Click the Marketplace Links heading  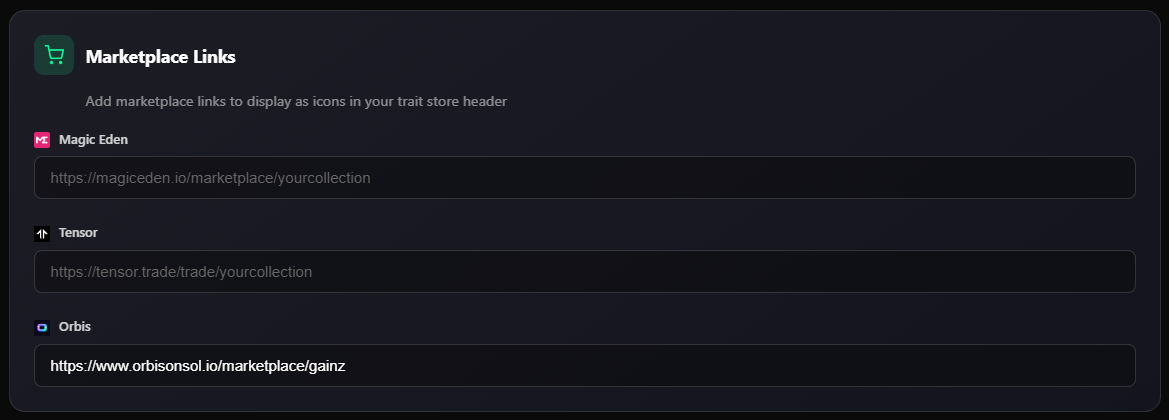point(160,57)
